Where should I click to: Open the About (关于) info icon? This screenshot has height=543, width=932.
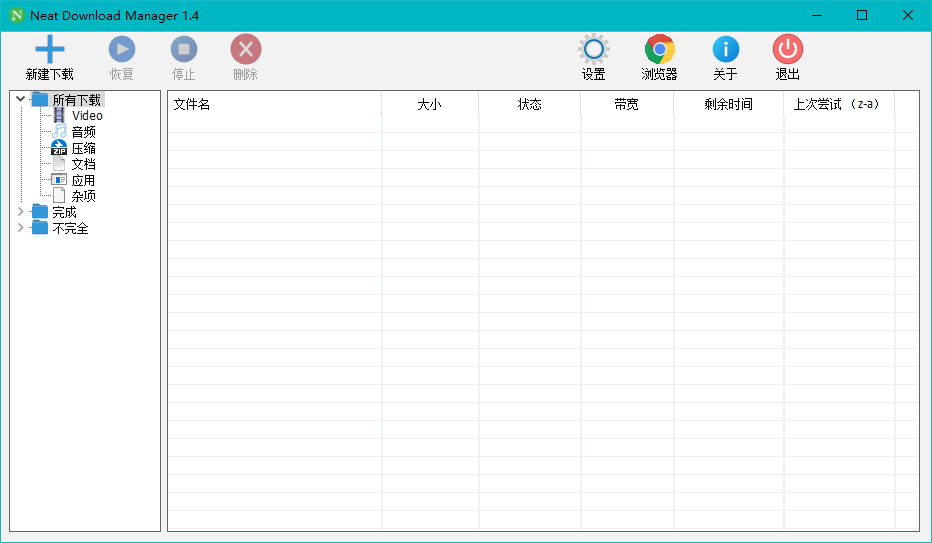[726, 49]
